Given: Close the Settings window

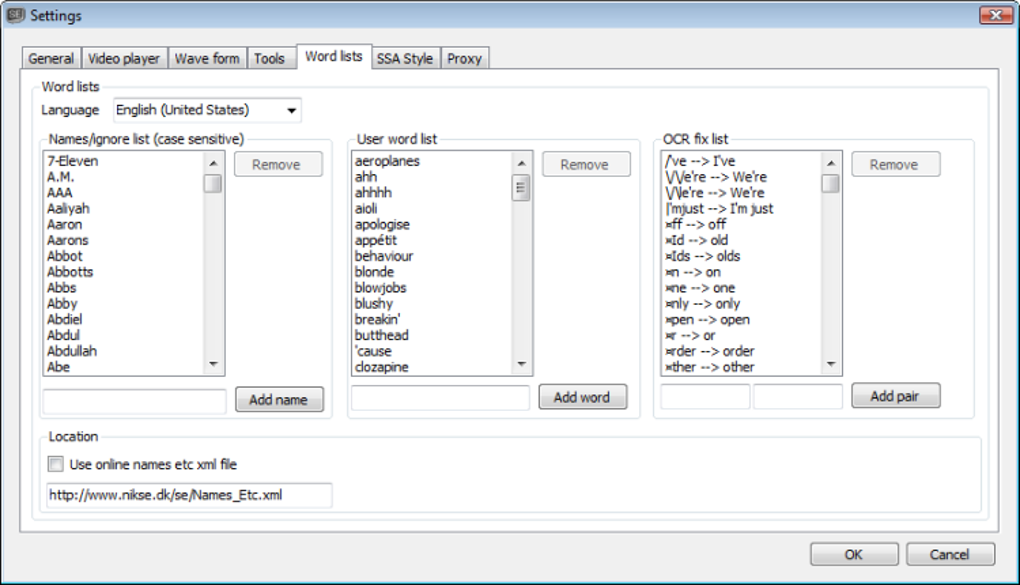Looking at the screenshot, I should coord(995,15).
